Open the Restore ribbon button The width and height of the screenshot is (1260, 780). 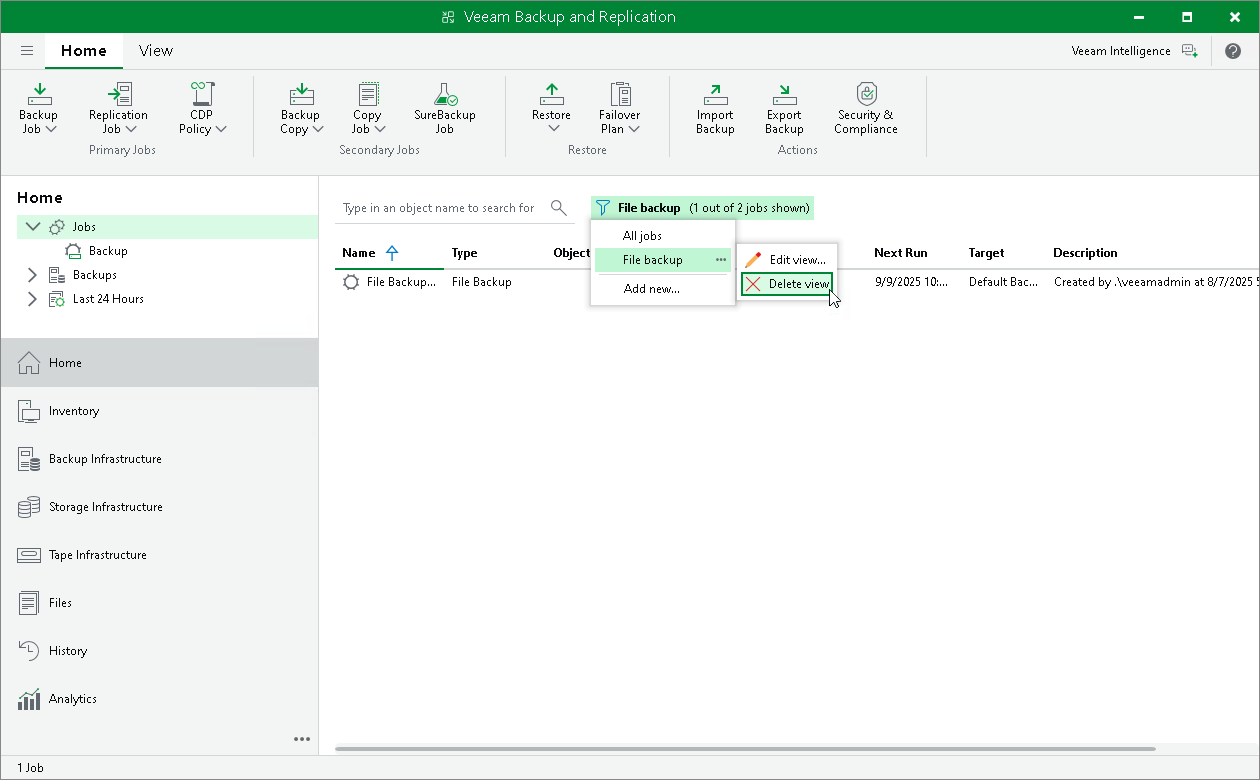click(552, 108)
